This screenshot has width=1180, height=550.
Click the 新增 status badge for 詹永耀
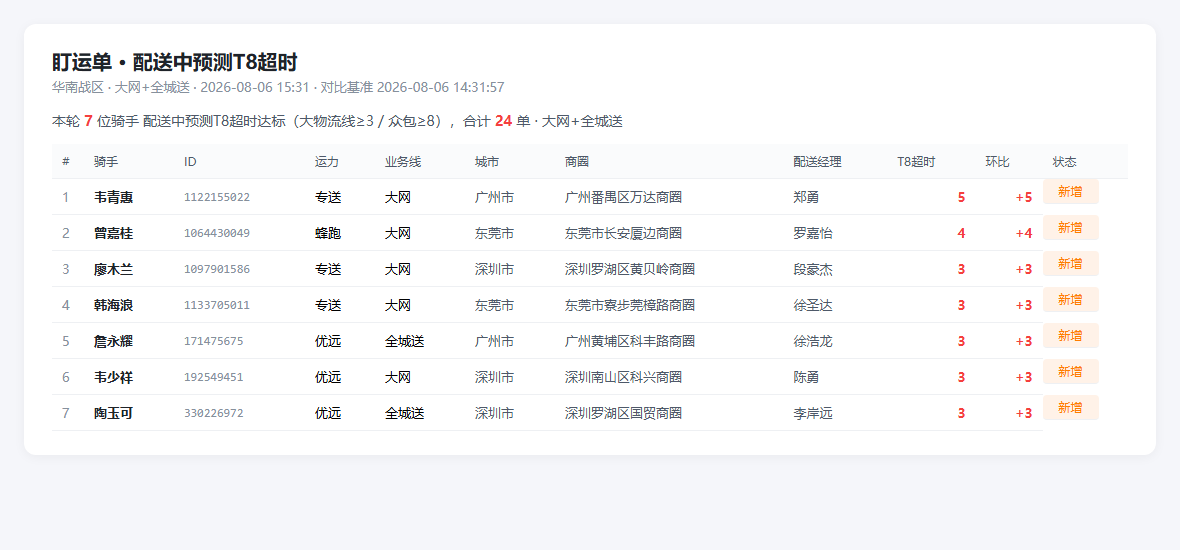click(1070, 336)
